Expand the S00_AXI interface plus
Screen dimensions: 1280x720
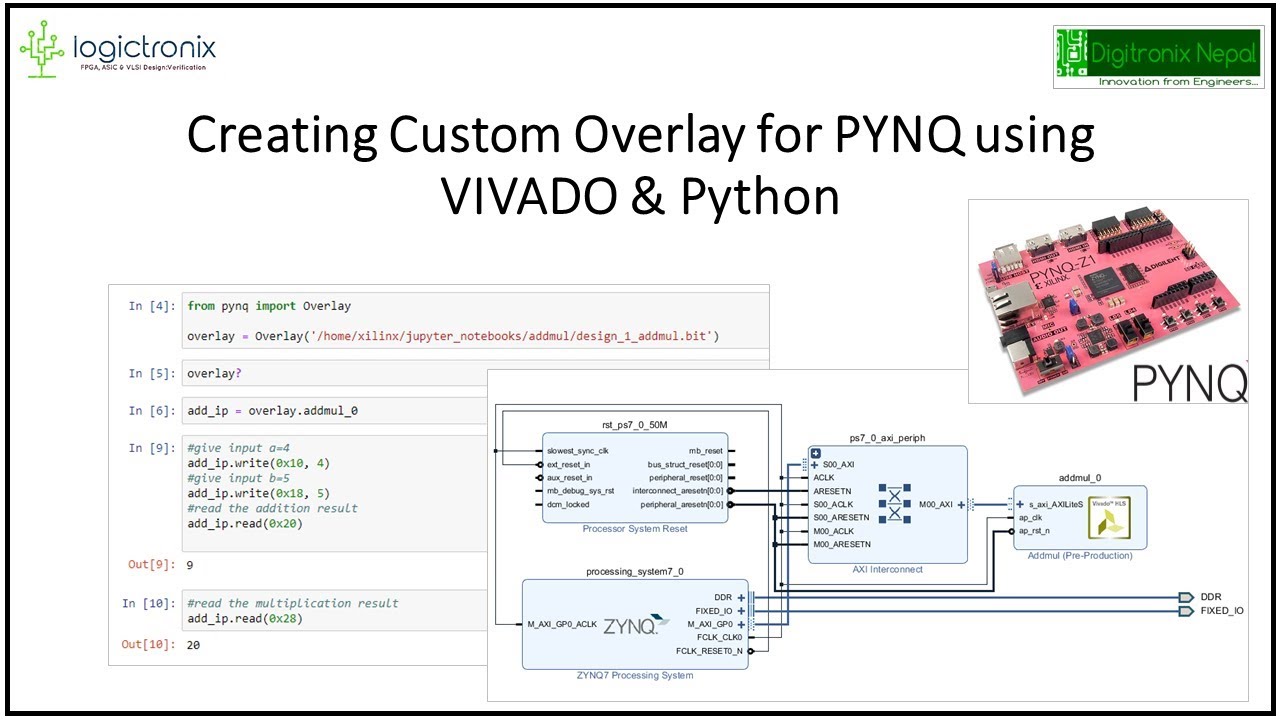click(x=815, y=465)
